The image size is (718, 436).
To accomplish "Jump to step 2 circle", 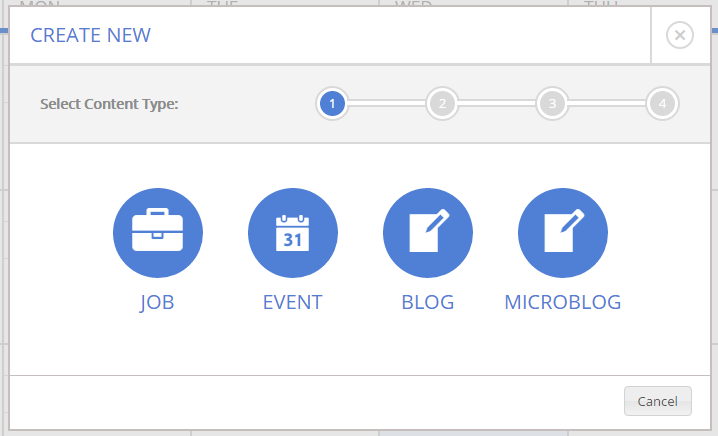I will [x=442, y=103].
